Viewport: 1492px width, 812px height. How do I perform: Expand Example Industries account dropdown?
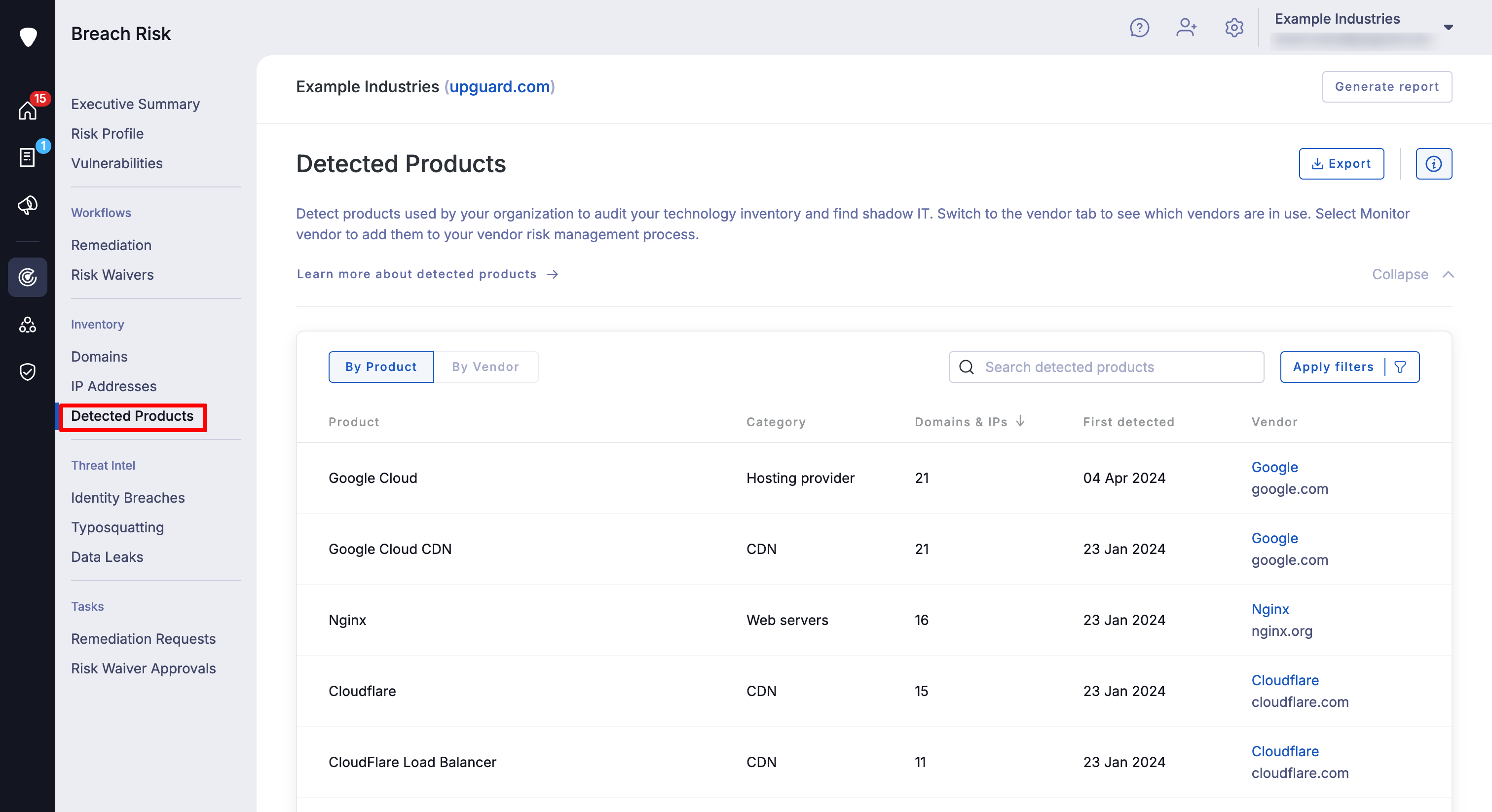tap(1448, 27)
